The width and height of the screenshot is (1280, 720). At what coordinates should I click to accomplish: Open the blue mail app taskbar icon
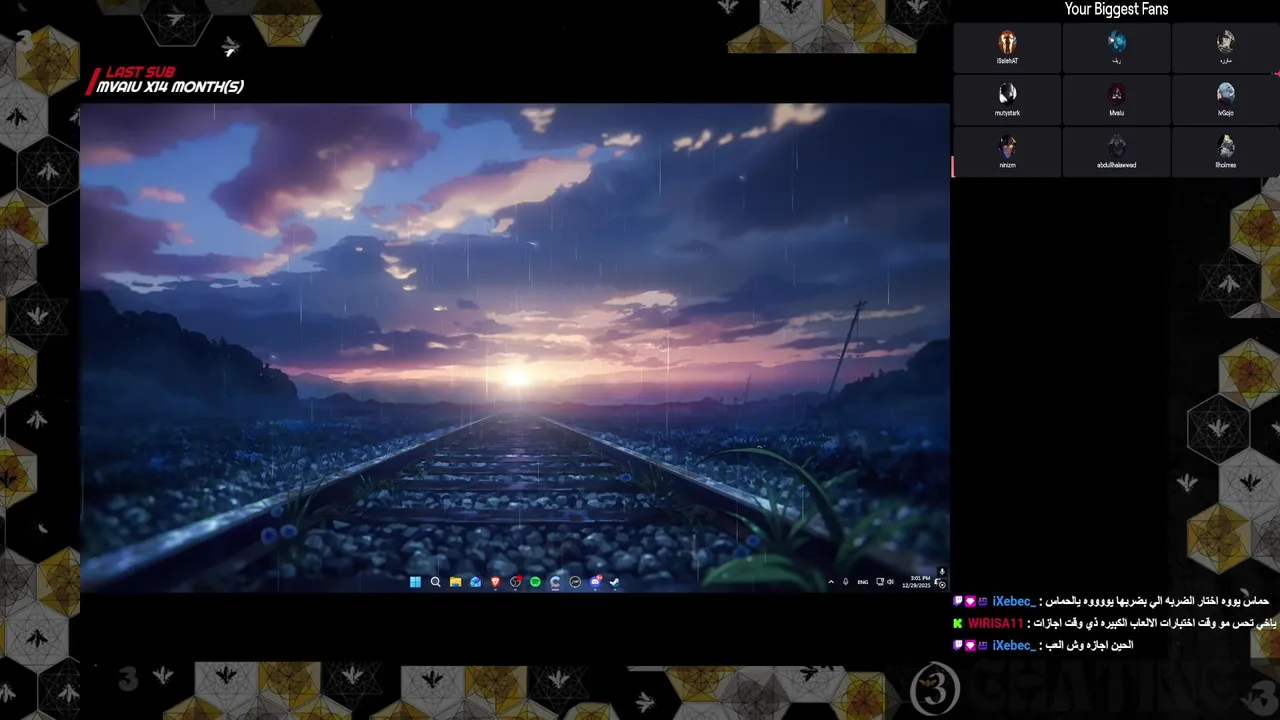[475, 582]
